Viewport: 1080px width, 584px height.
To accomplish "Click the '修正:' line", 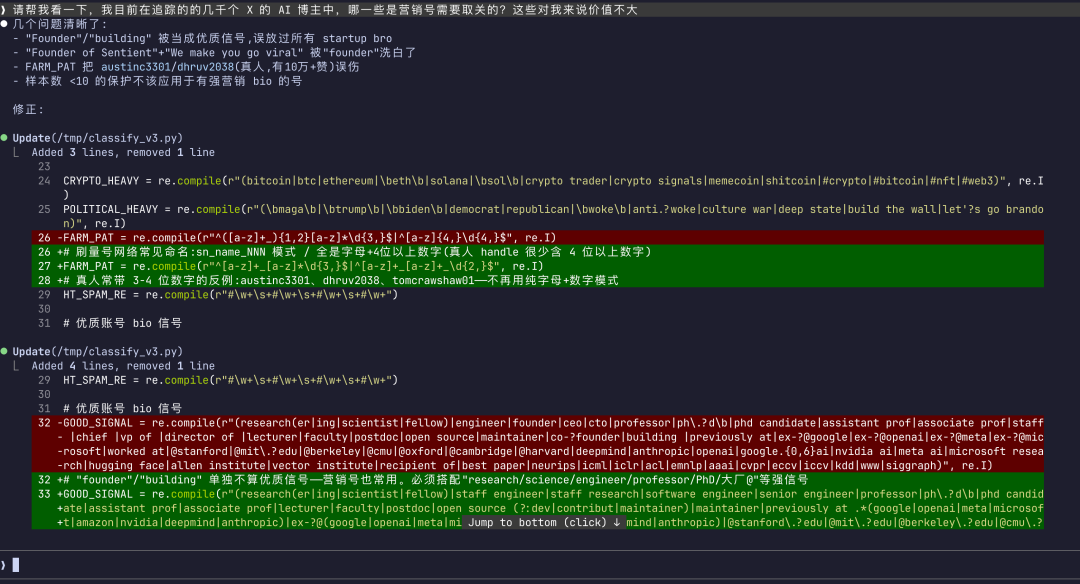I will 28,110.
